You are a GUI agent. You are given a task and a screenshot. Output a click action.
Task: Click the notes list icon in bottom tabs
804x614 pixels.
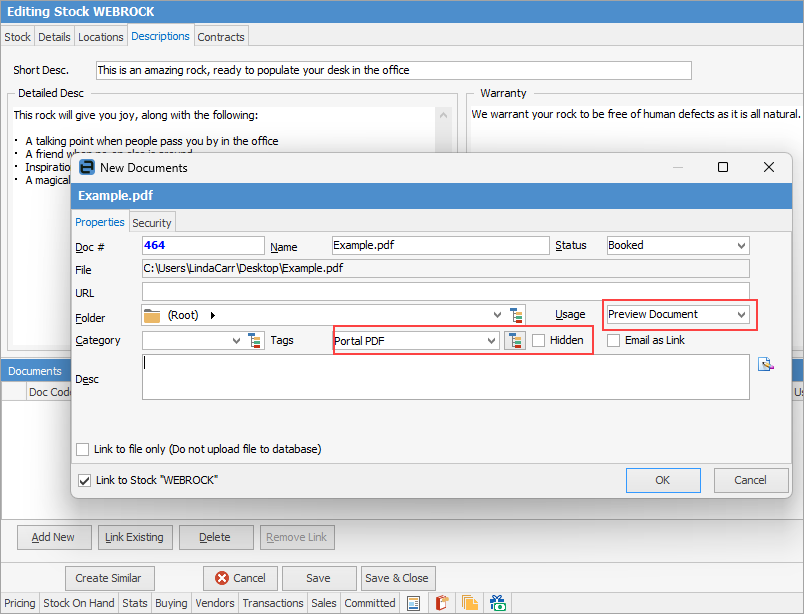(x=412, y=603)
